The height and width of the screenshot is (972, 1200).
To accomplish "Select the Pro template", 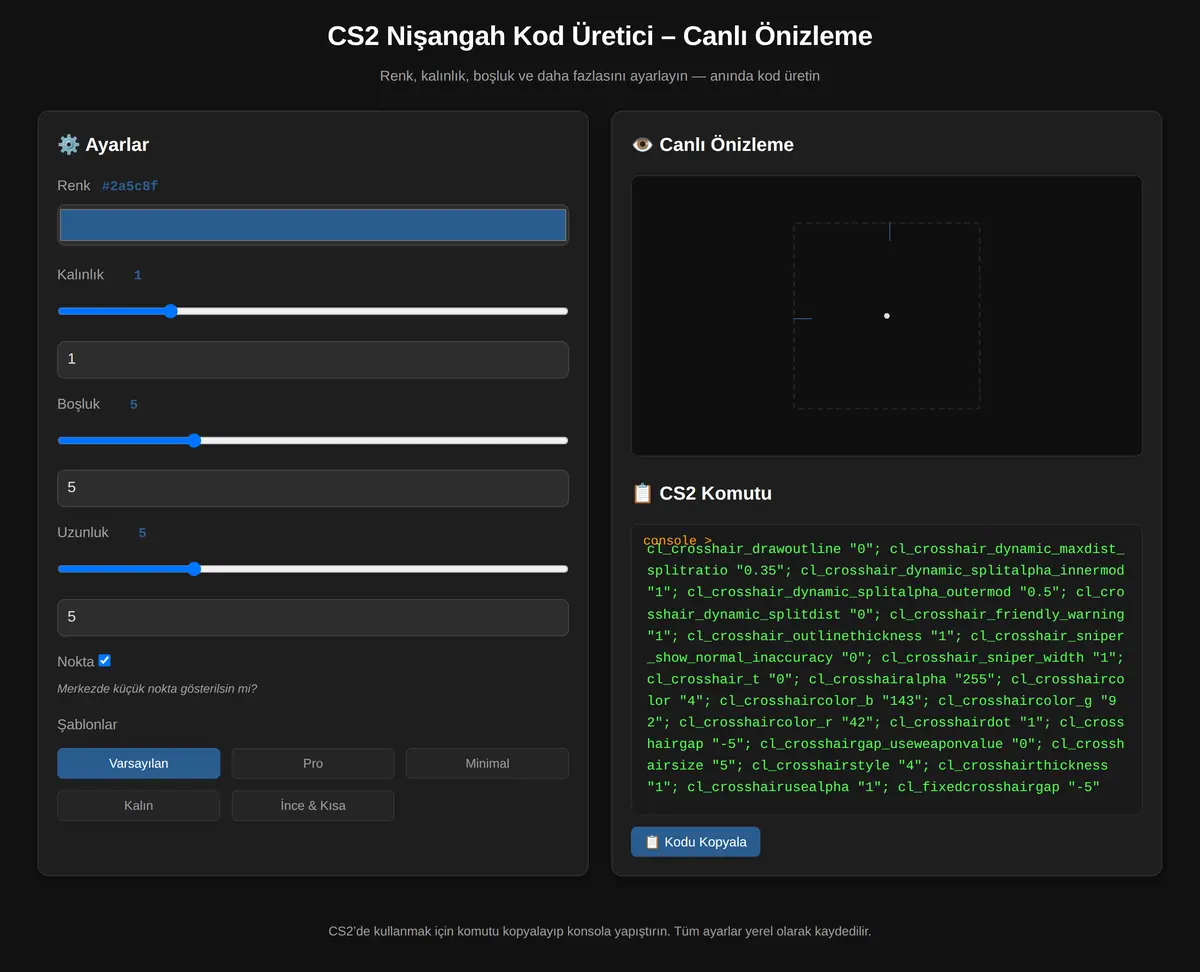I will click(x=313, y=763).
